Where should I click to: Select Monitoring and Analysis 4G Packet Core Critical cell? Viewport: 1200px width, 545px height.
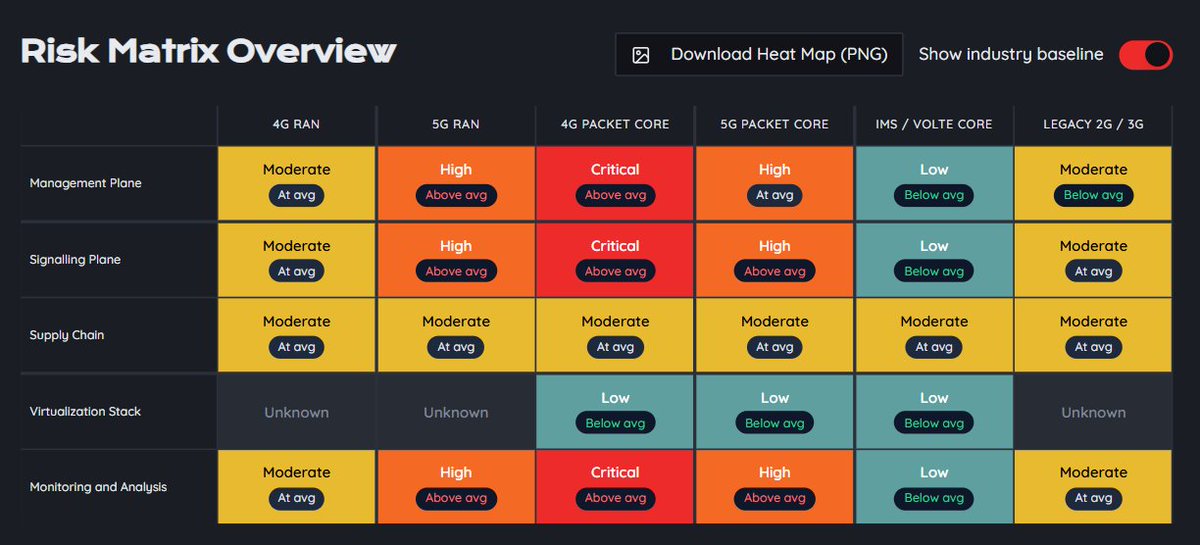tap(615, 487)
